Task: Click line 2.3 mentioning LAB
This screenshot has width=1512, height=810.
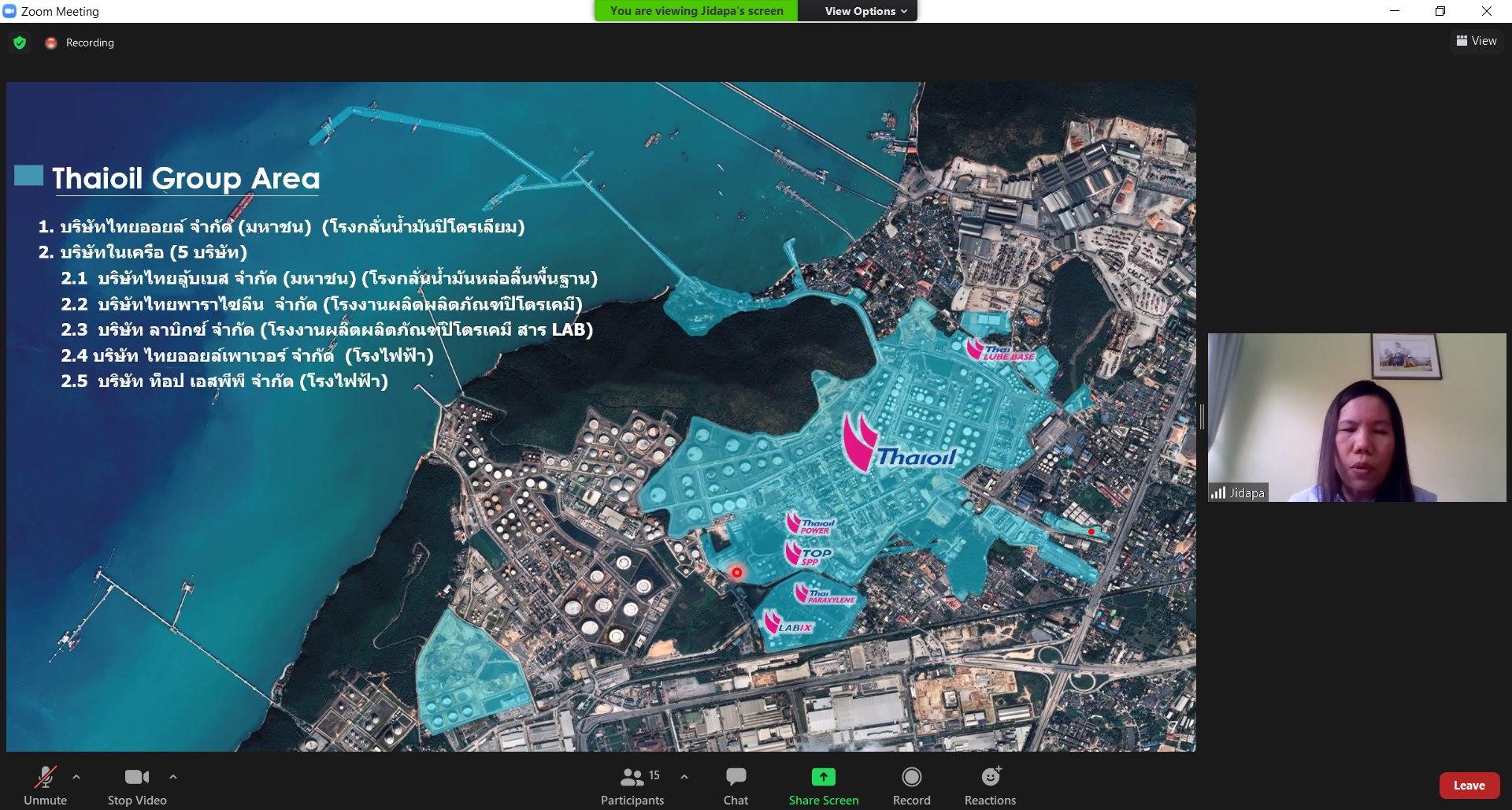Action: click(x=327, y=329)
